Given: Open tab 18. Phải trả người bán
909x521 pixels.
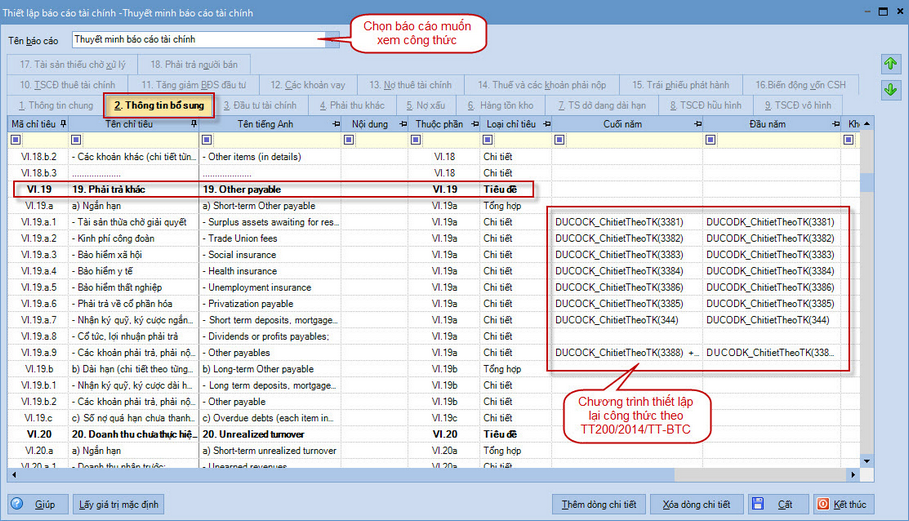Looking at the screenshot, I should (194, 64).
